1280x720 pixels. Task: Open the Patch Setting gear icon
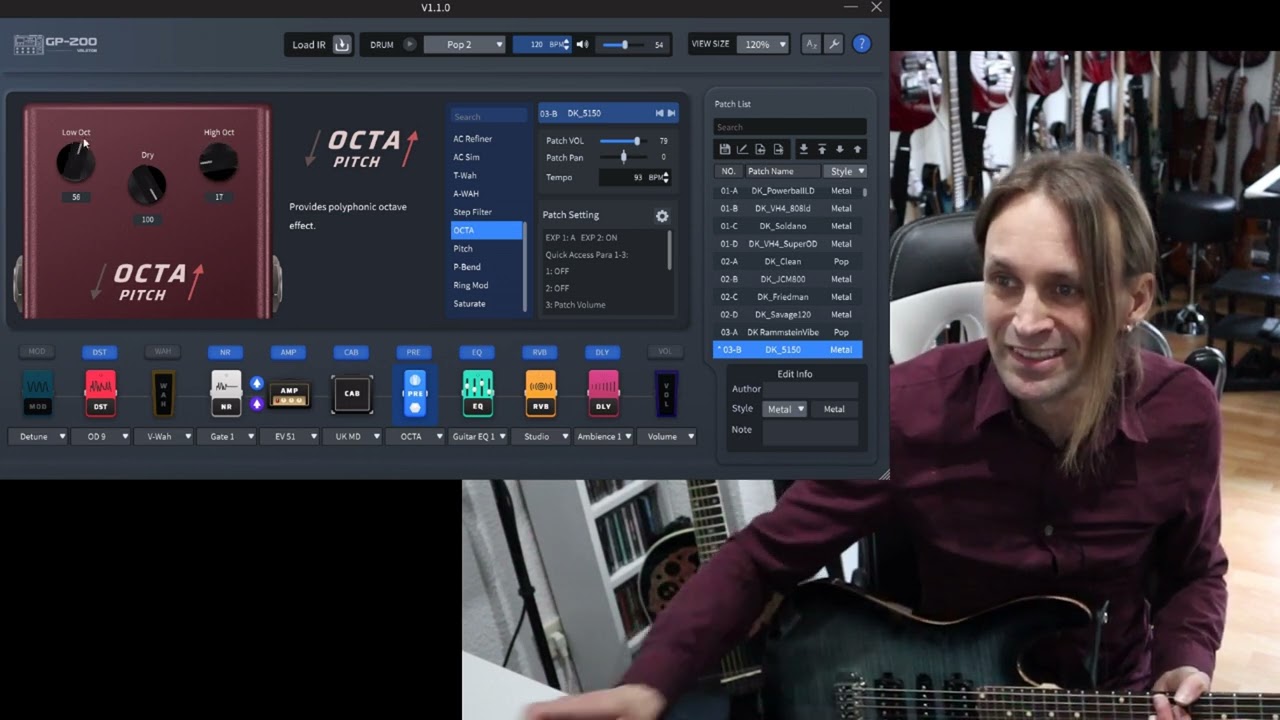click(661, 216)
